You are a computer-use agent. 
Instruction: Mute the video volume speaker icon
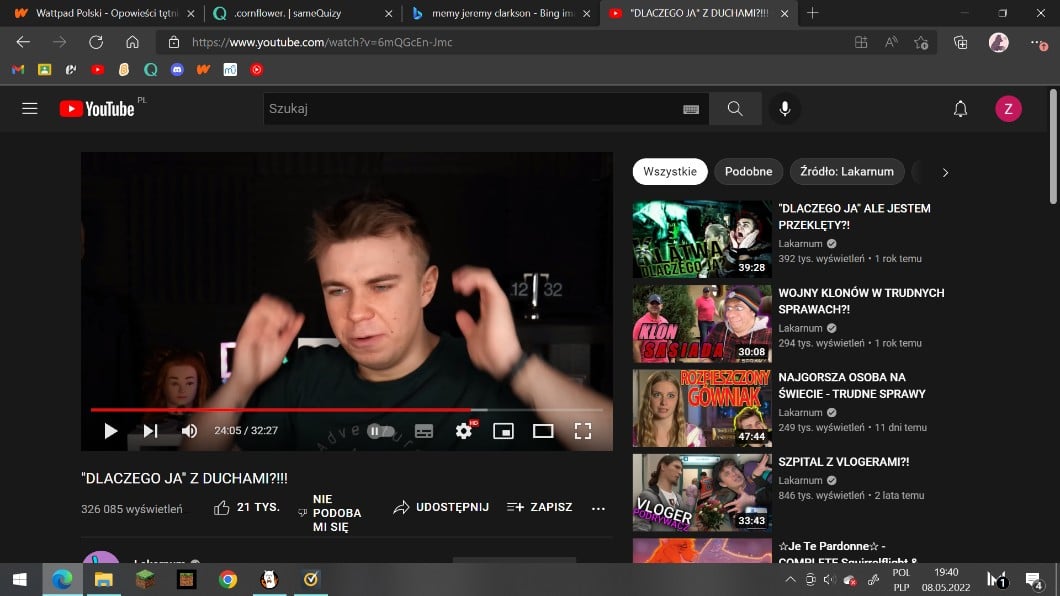click(x=189, y=431)
